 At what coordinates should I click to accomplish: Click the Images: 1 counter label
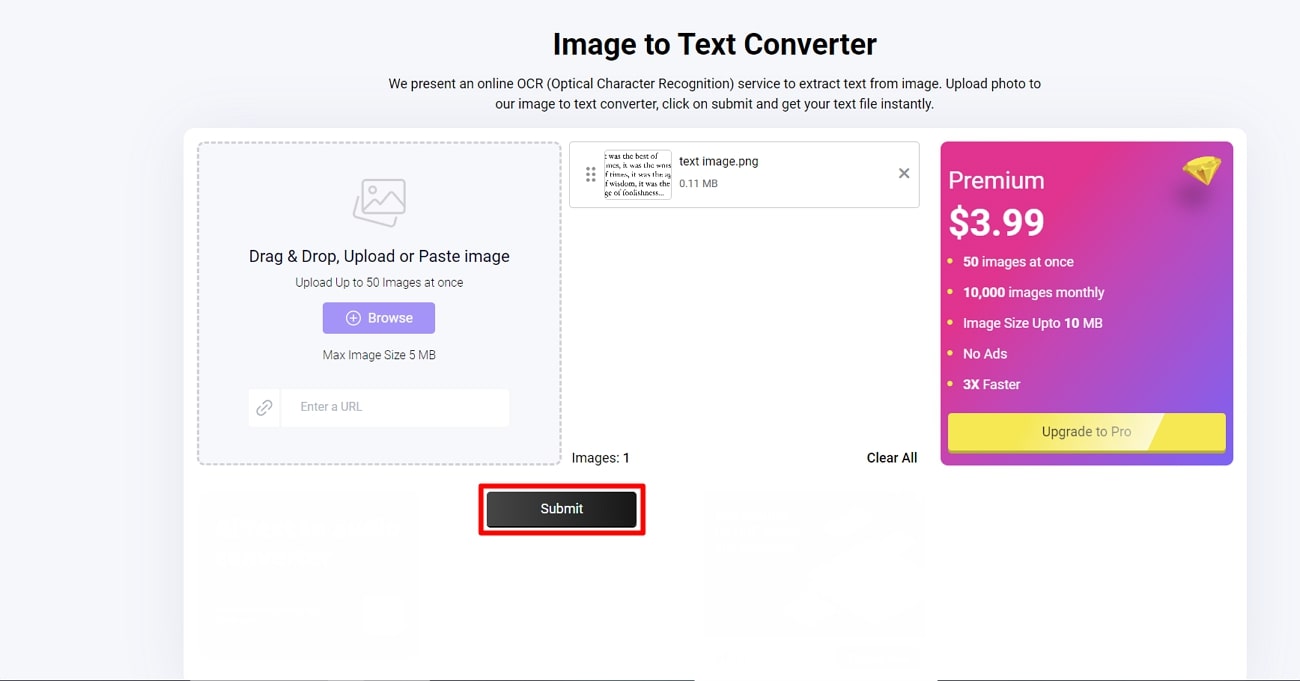click(x=601, y=457)
